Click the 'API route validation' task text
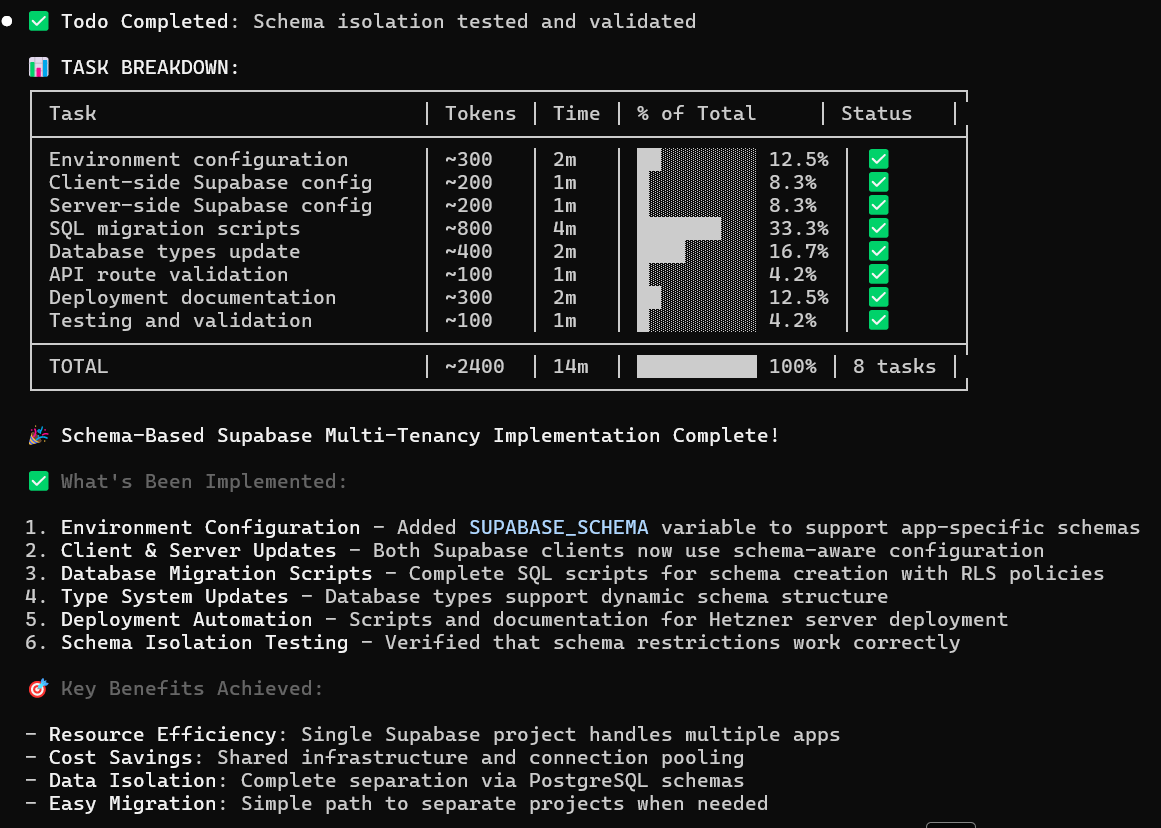The height and width of the screenshot is (828, 1161). coord(169,274)
